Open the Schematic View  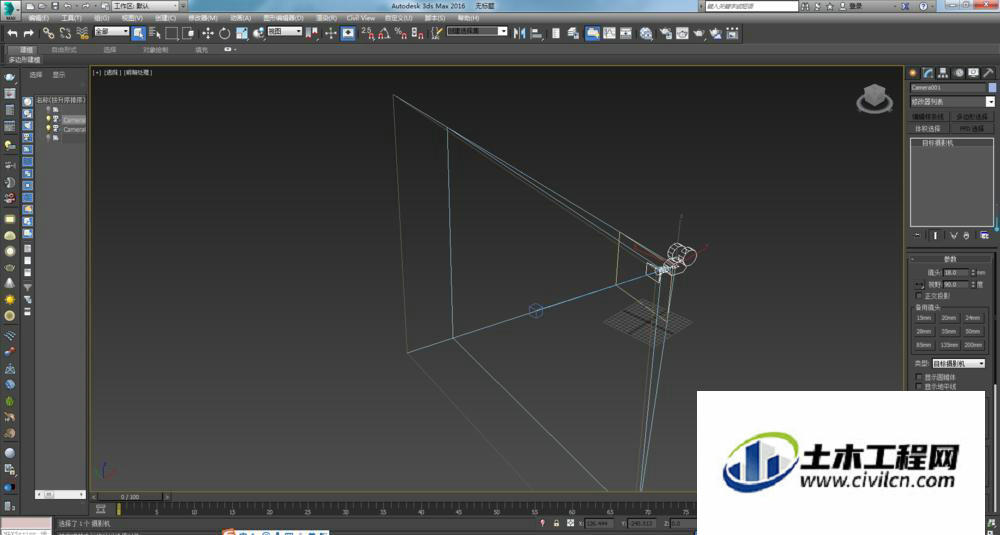click(626, 33)
